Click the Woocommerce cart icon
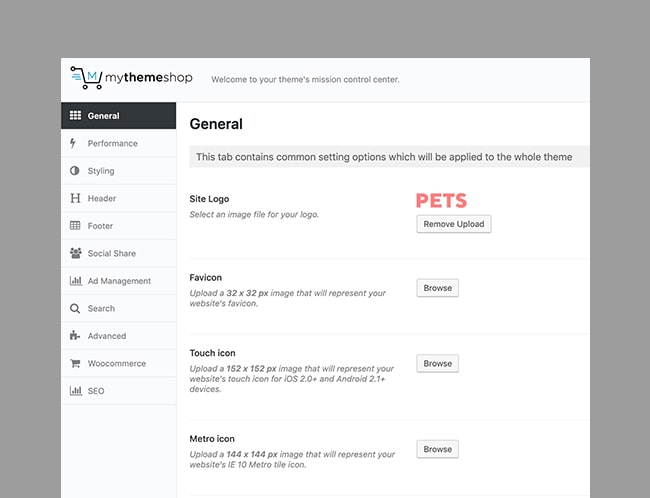650x498 pixels. pyautogui.click(x=75, y=363)
